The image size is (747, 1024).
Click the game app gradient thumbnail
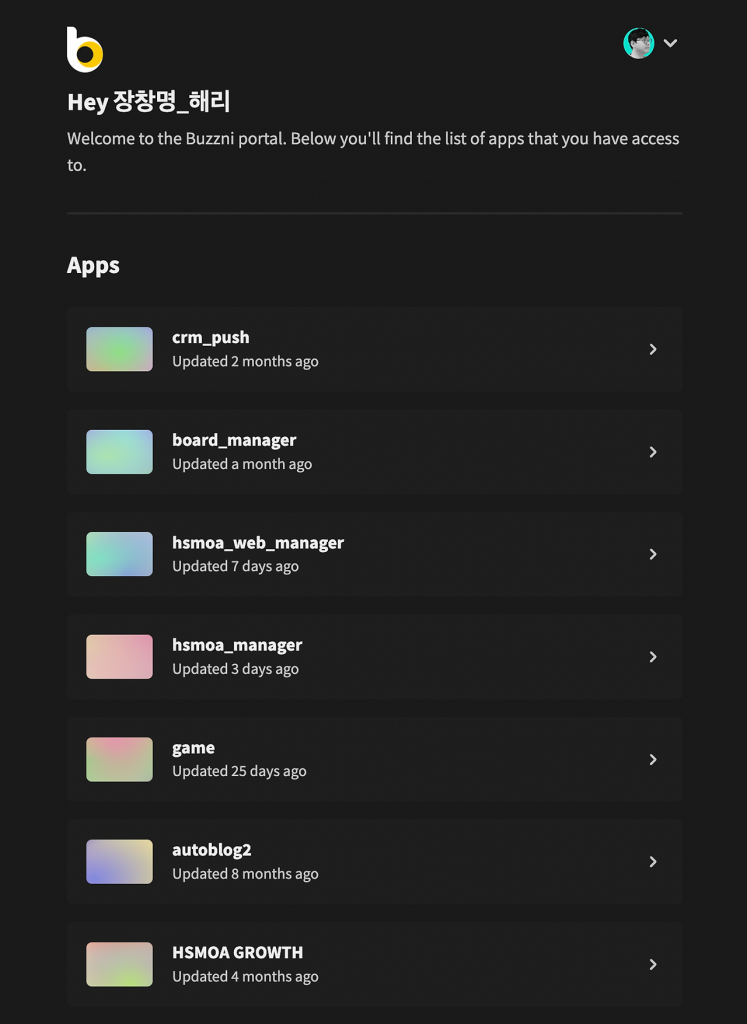coord(119,759)
